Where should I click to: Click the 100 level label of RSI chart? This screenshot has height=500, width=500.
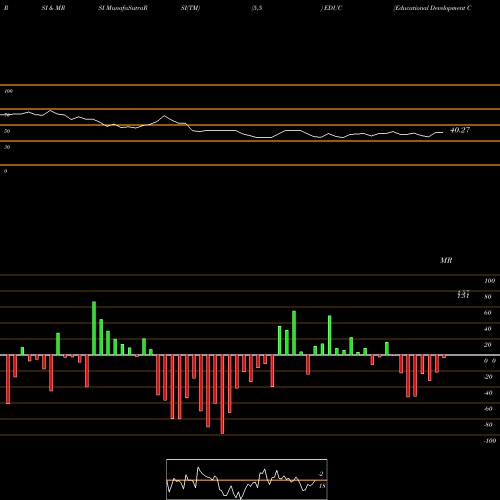point(9,91)
